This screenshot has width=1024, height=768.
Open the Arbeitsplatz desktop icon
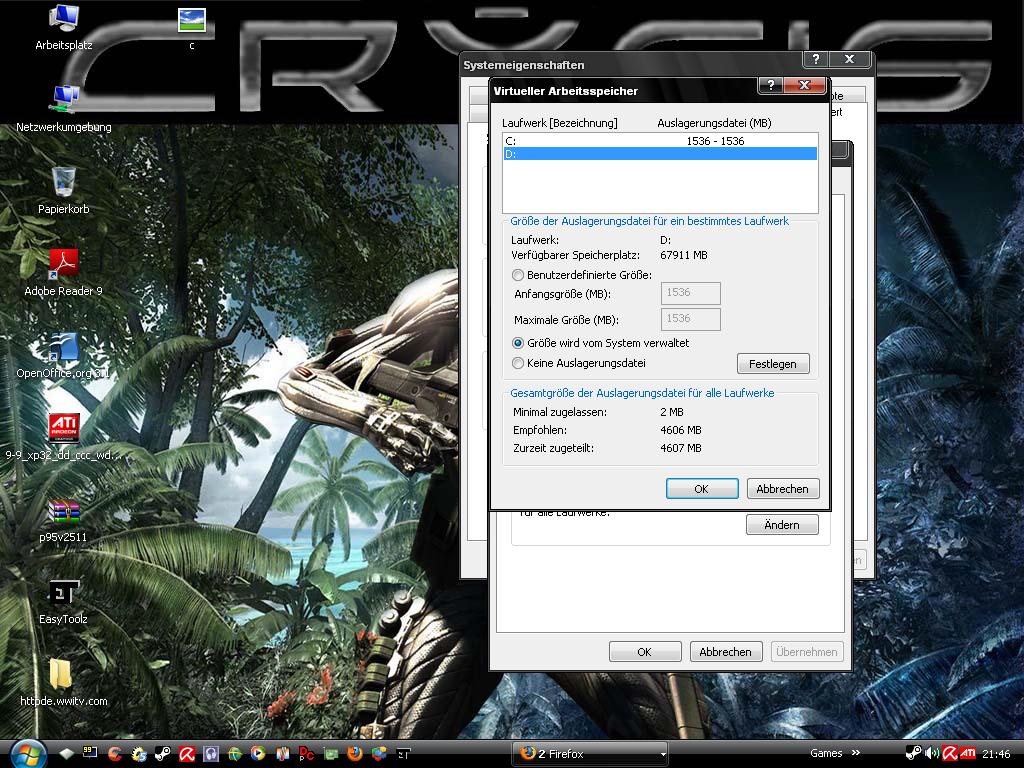[64, 27]
